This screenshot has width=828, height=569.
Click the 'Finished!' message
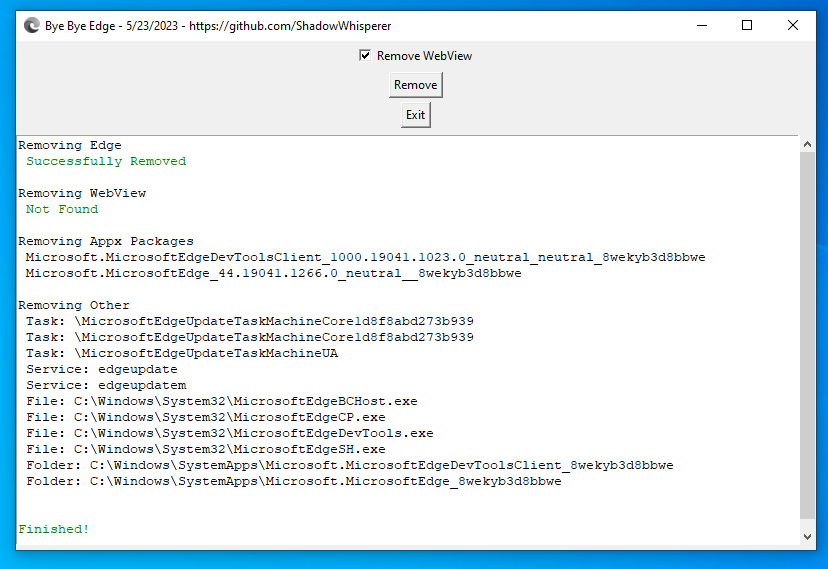pyautogui.click(x=54, y=529)
